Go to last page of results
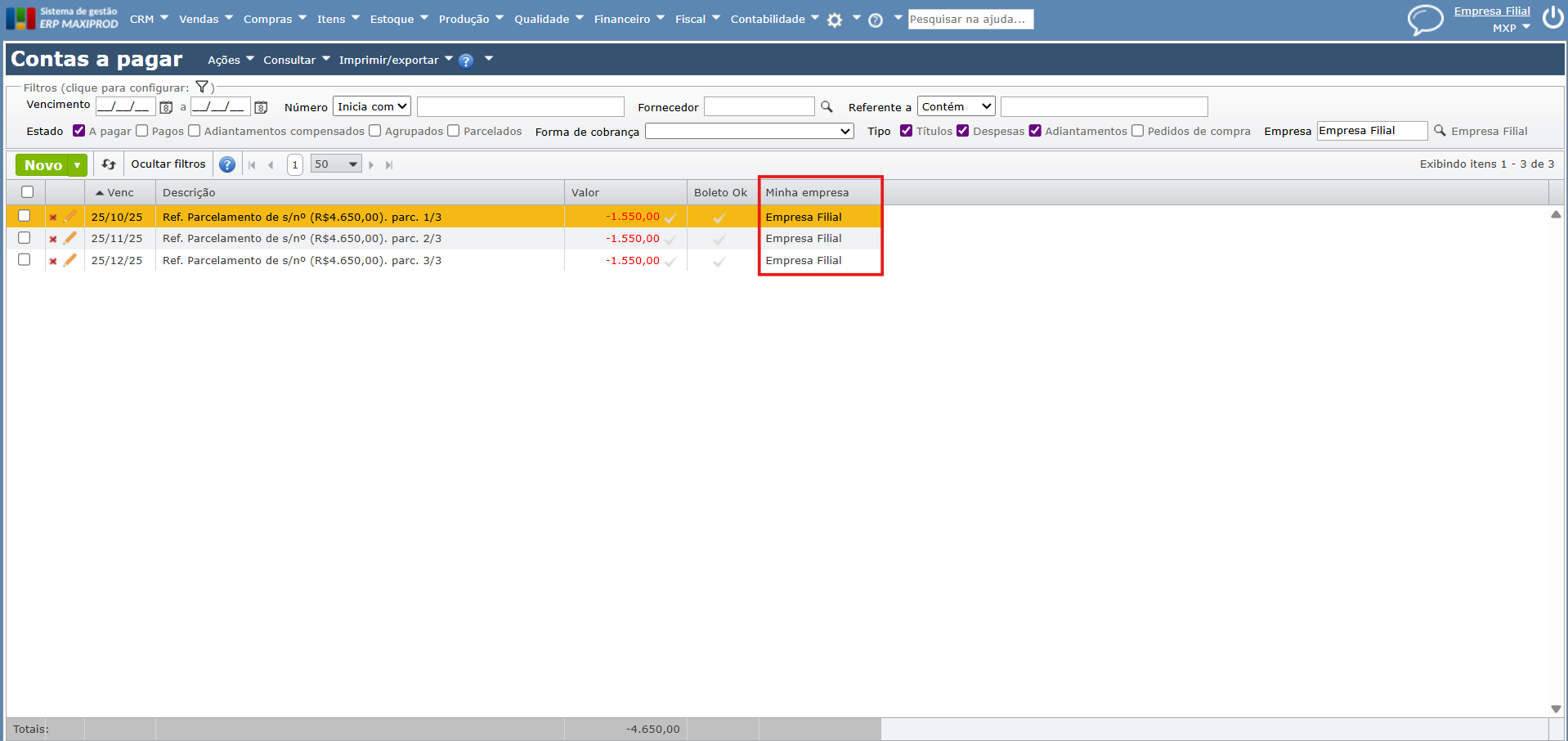The image size is (1568, 741). tap(389, 165)
